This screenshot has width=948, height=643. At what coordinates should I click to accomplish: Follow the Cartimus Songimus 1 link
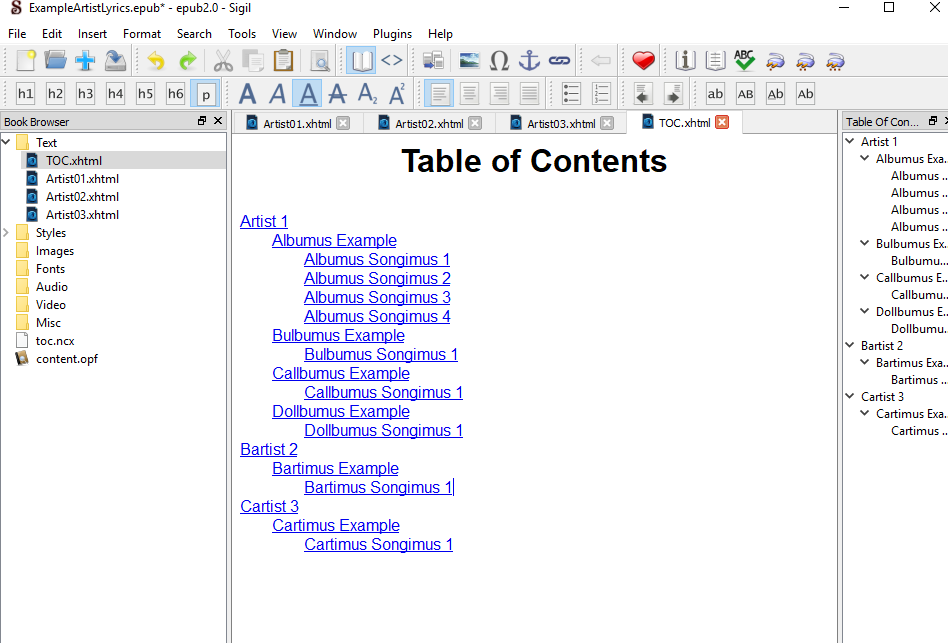pyautogui.click(x=378, y=544)
